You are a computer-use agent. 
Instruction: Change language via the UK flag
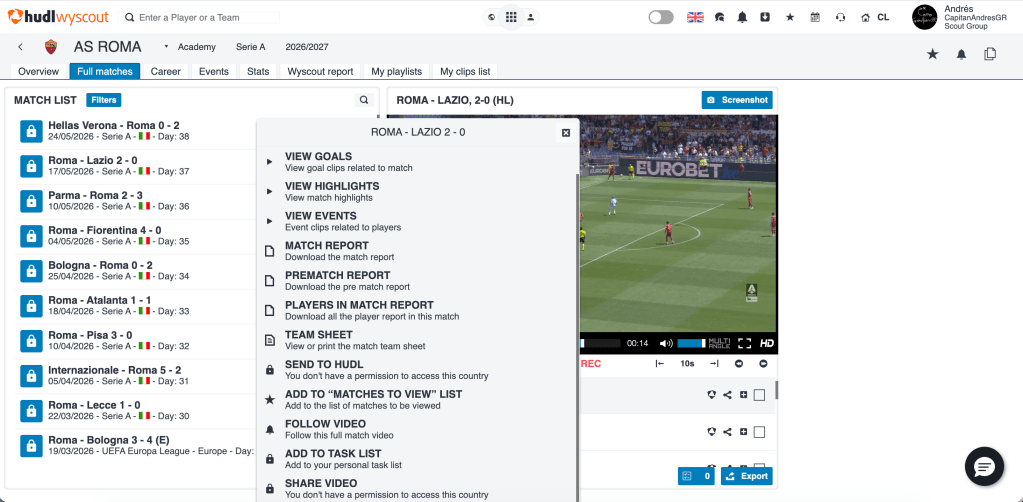[695, 18]
